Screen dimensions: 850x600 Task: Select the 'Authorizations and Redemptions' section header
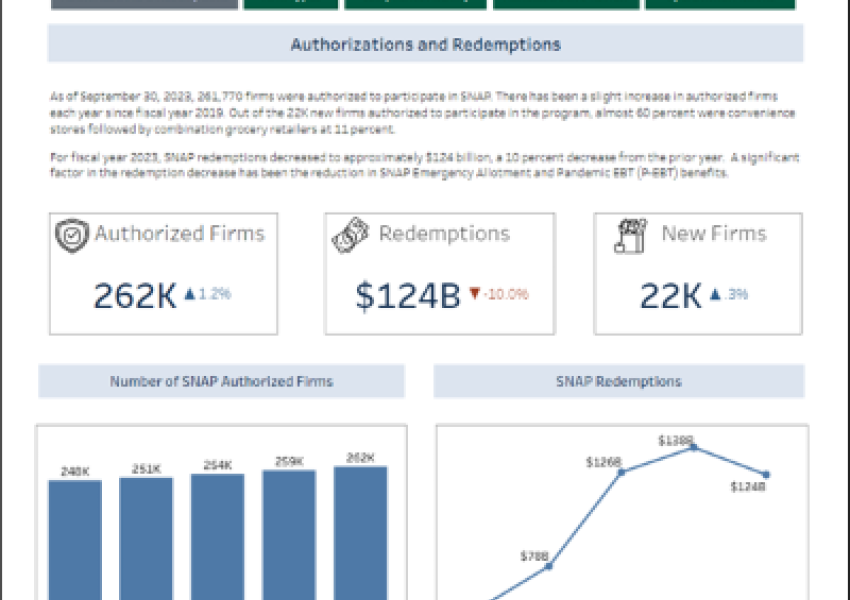click(x=426, y=44)
